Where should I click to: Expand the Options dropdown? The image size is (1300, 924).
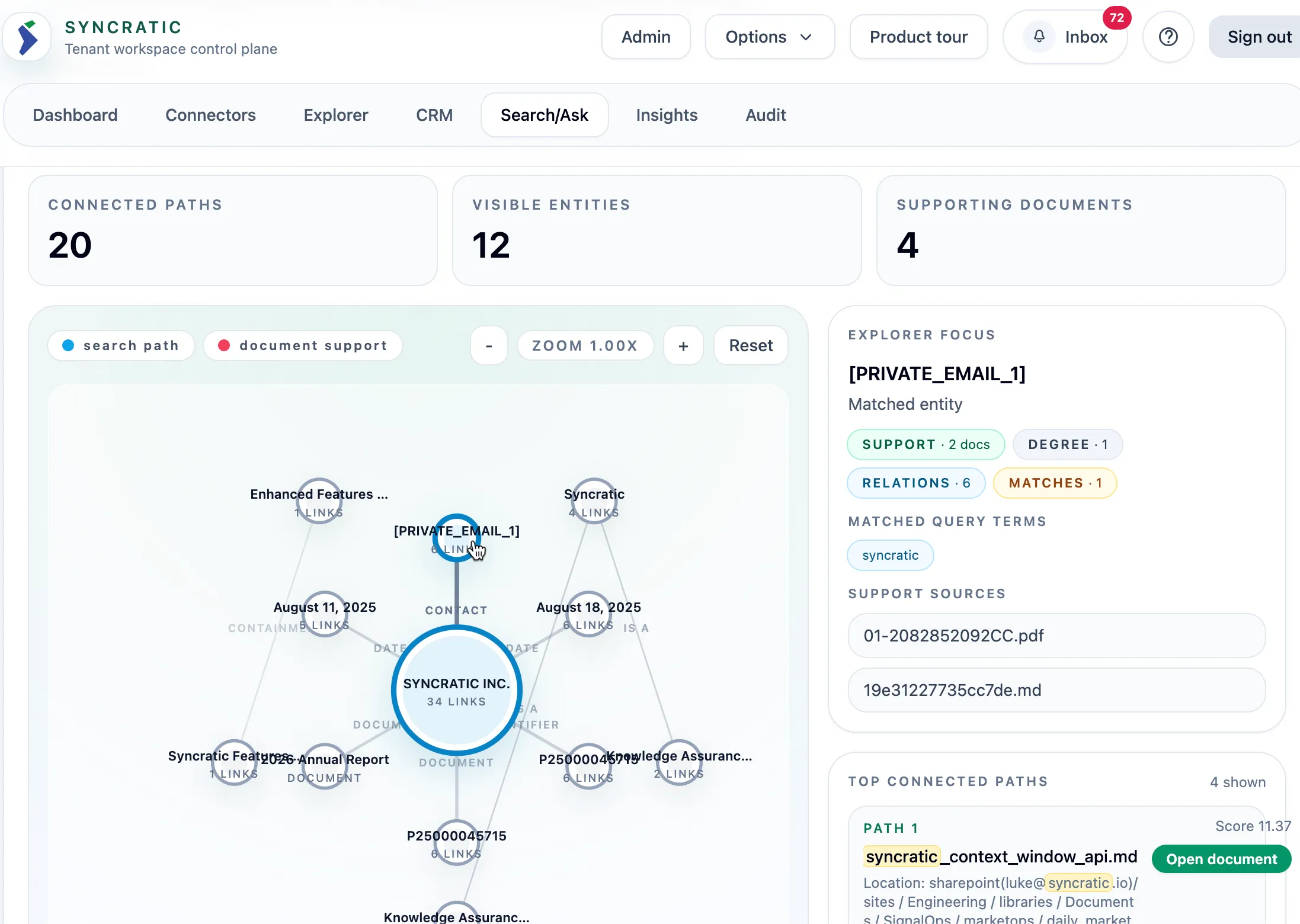pos(770,37)
